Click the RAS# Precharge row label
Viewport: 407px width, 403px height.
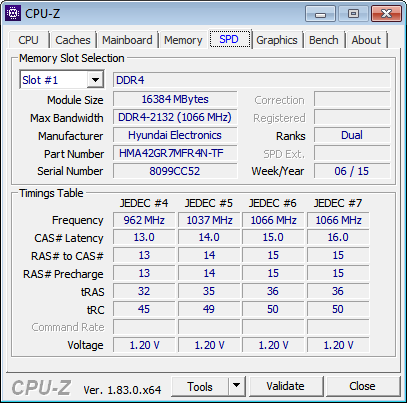(x=63, y=274)
